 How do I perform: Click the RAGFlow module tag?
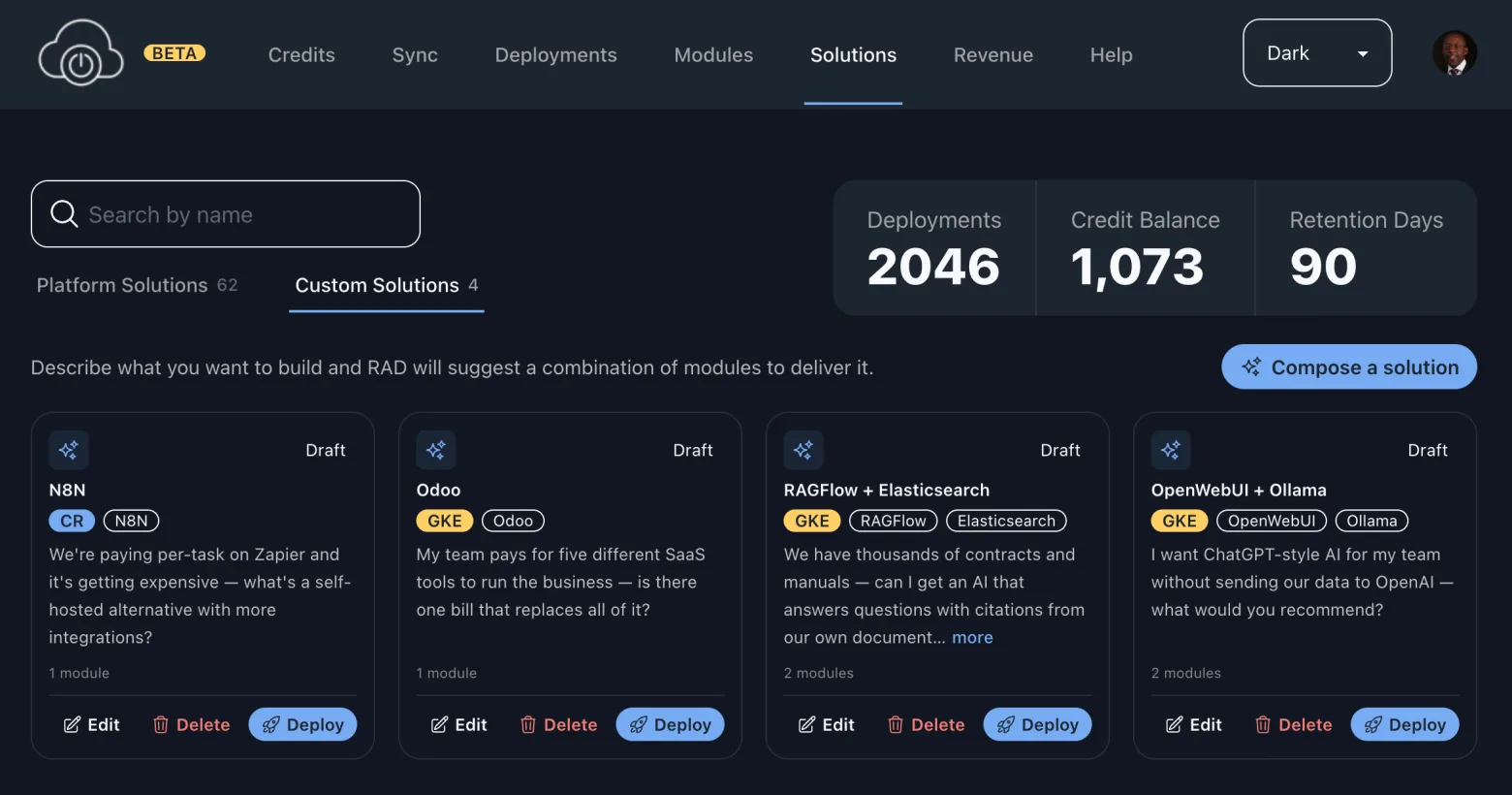(x=893, y=521)
